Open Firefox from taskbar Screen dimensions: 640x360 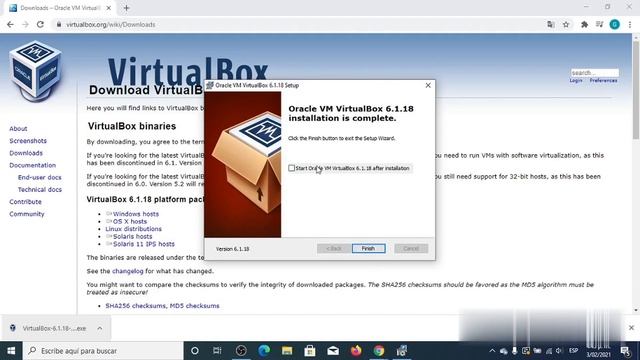pyautogui.click(x=356, y=351)
